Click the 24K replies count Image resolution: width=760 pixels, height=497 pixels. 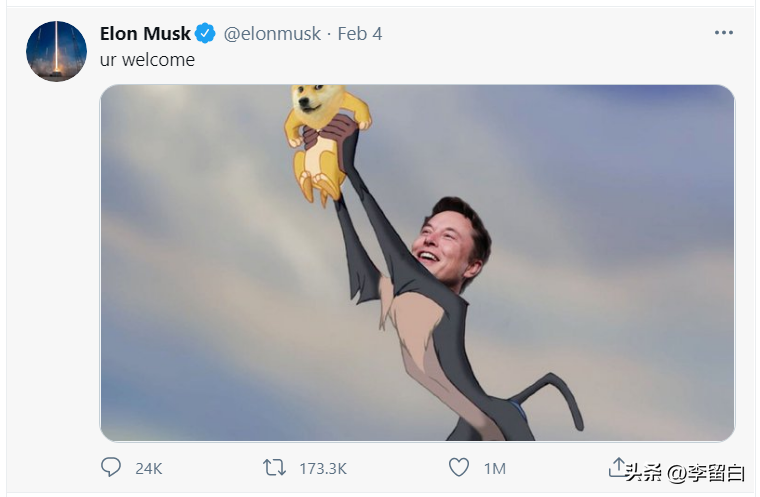click(x=149, y=468)
